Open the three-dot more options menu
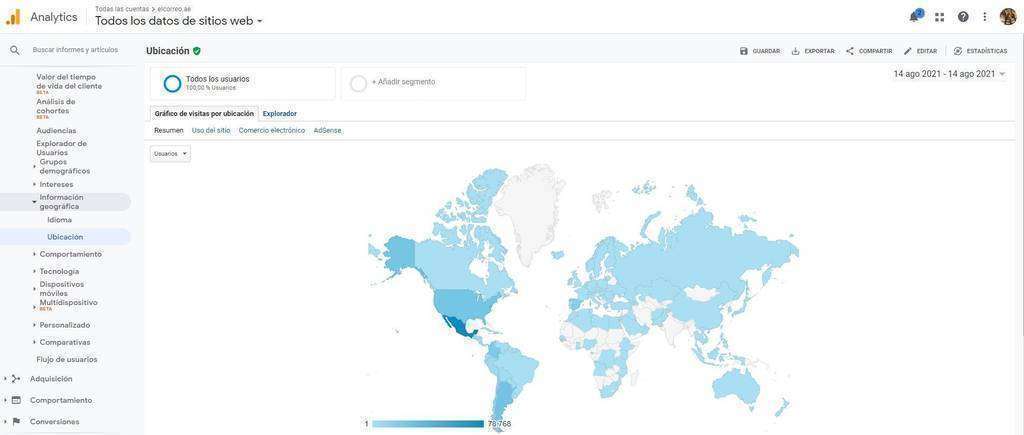 [985, 17]
